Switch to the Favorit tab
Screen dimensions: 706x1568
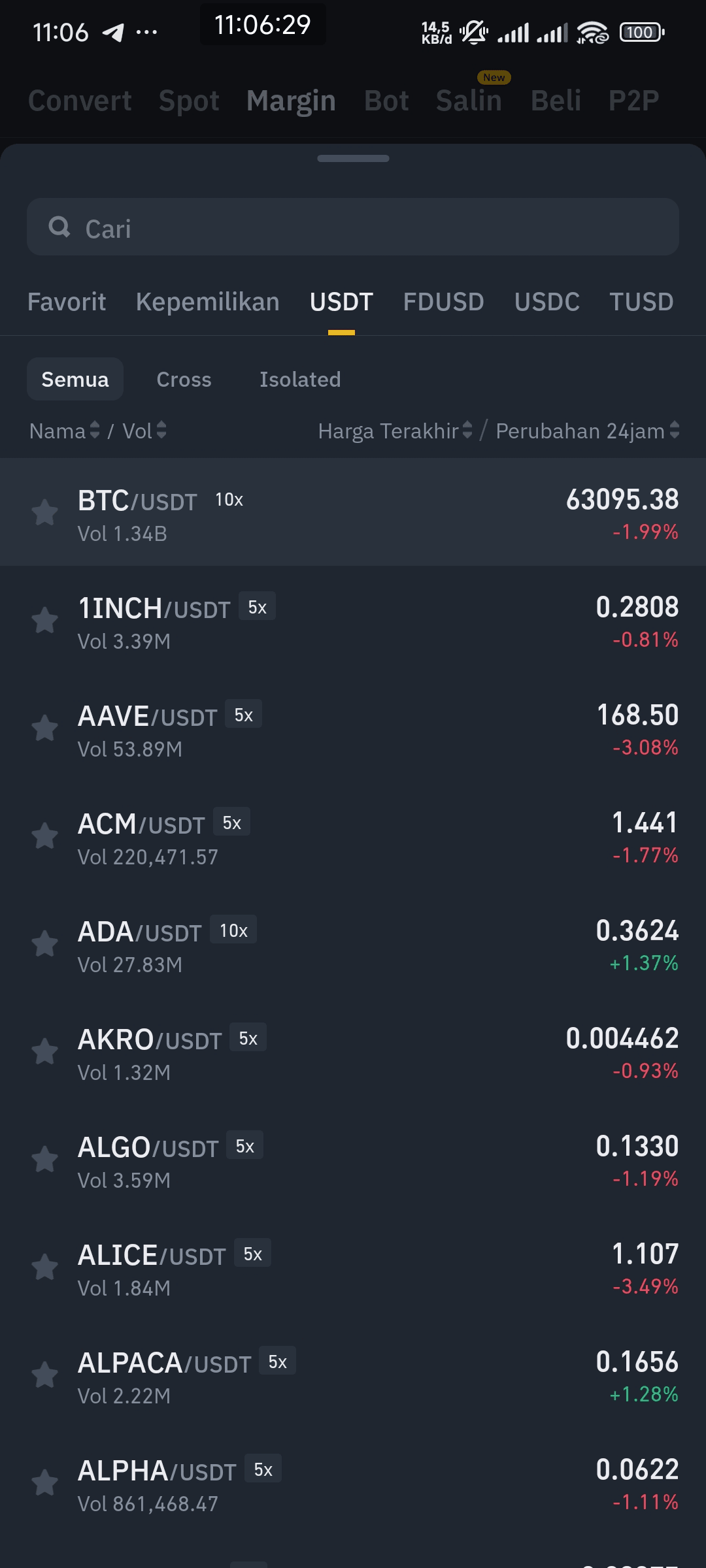coord(67,302)
